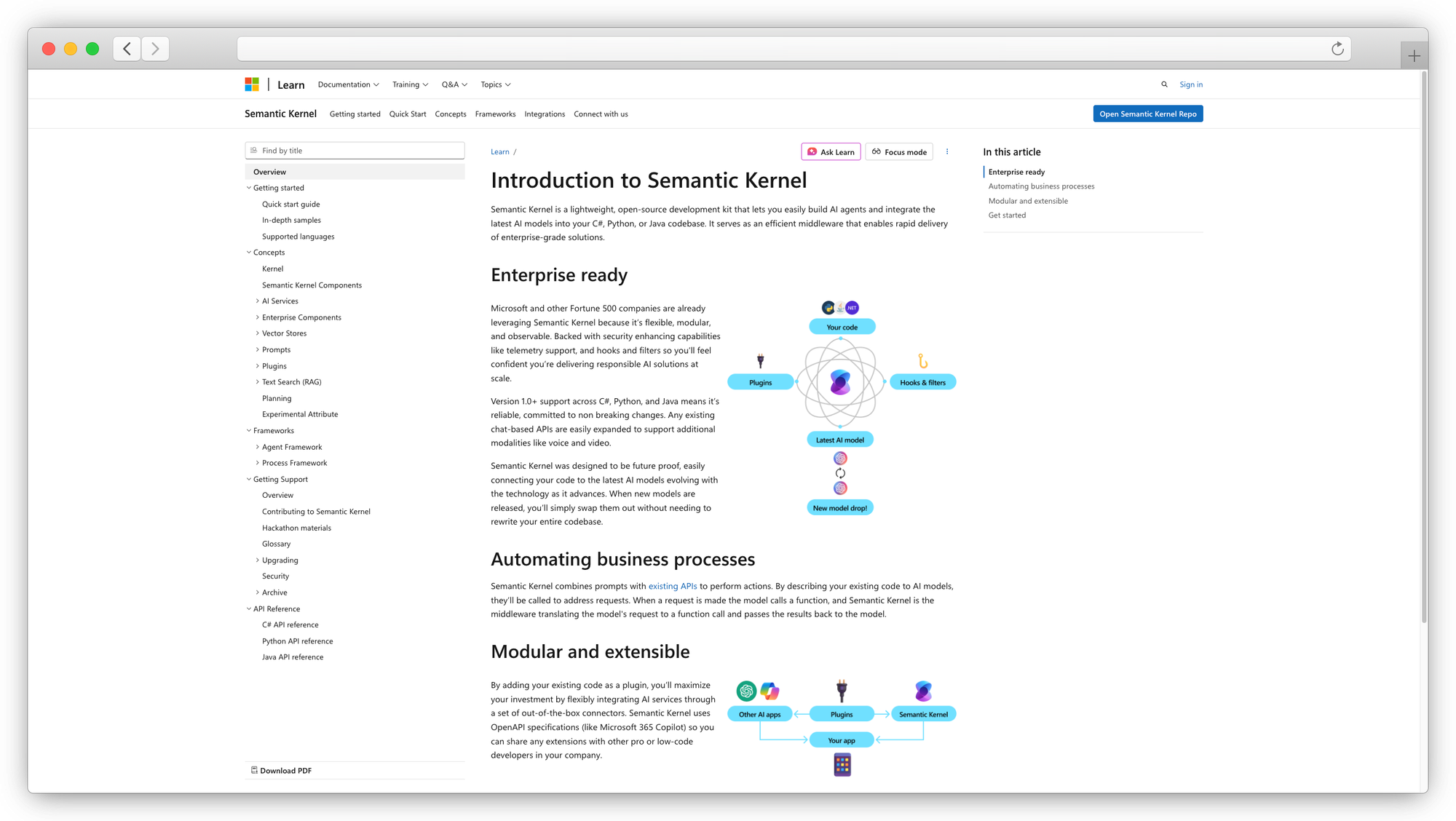Click the forward navigation arrow
This screenshot has width=1456, height=821.
[155, 49]
